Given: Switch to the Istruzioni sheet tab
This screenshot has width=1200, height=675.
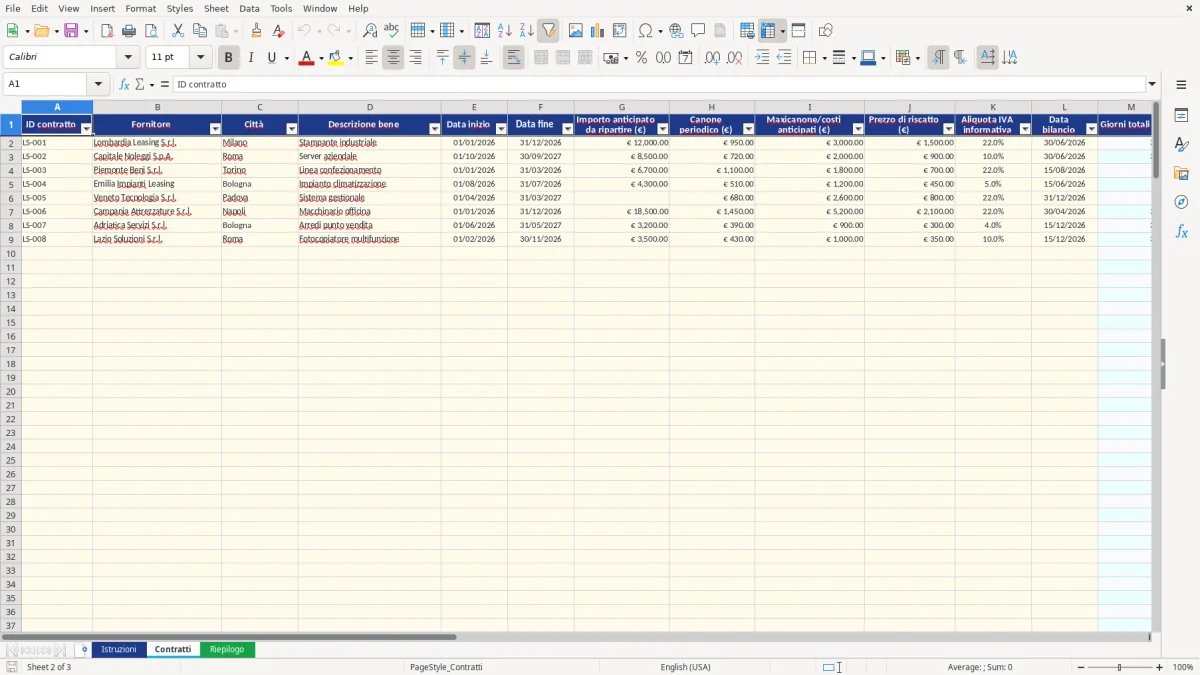Looking at the screenshot, I should (x=119, y=649).
